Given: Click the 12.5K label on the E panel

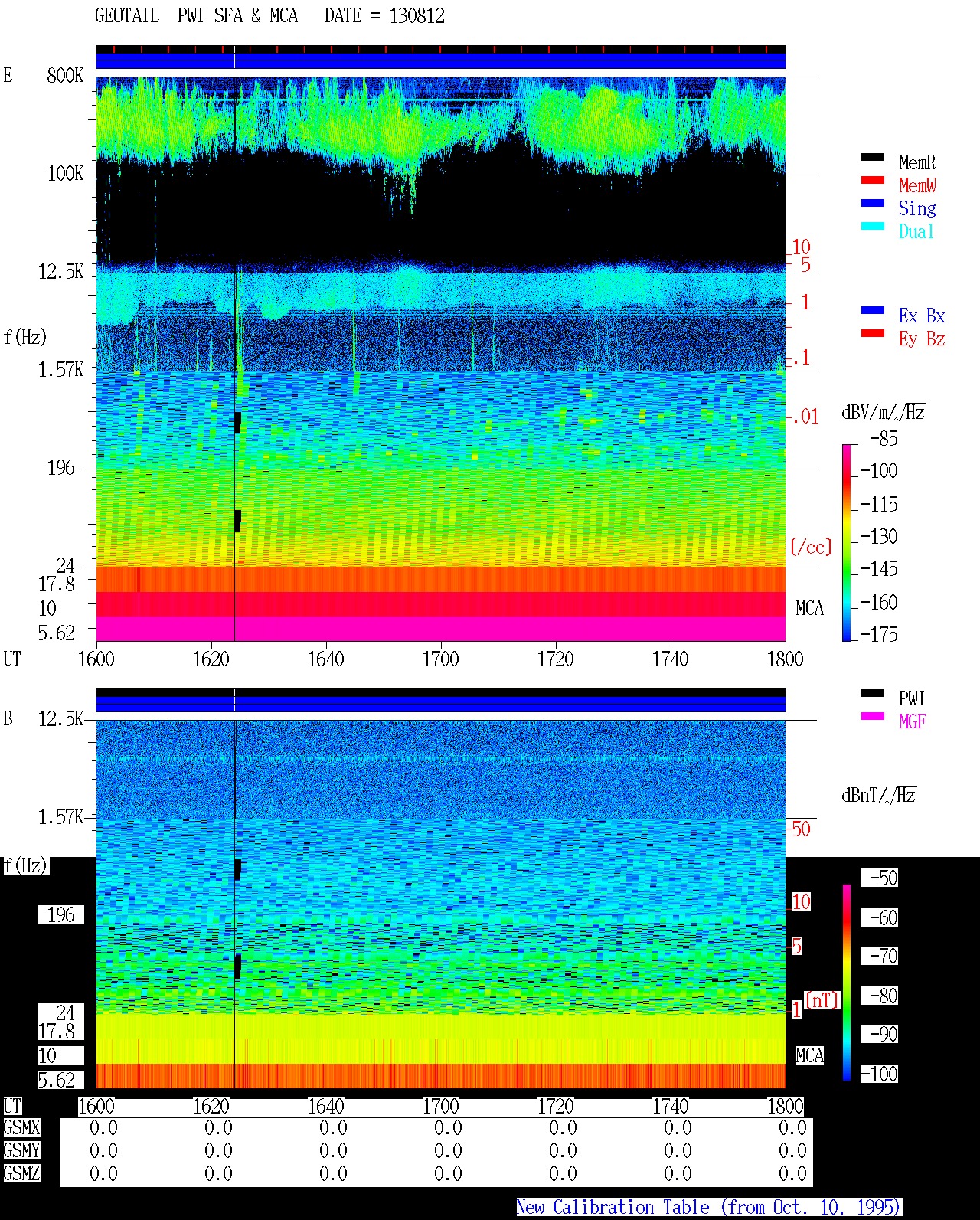Looking at the screenshot, I should (x=60, y=272).
